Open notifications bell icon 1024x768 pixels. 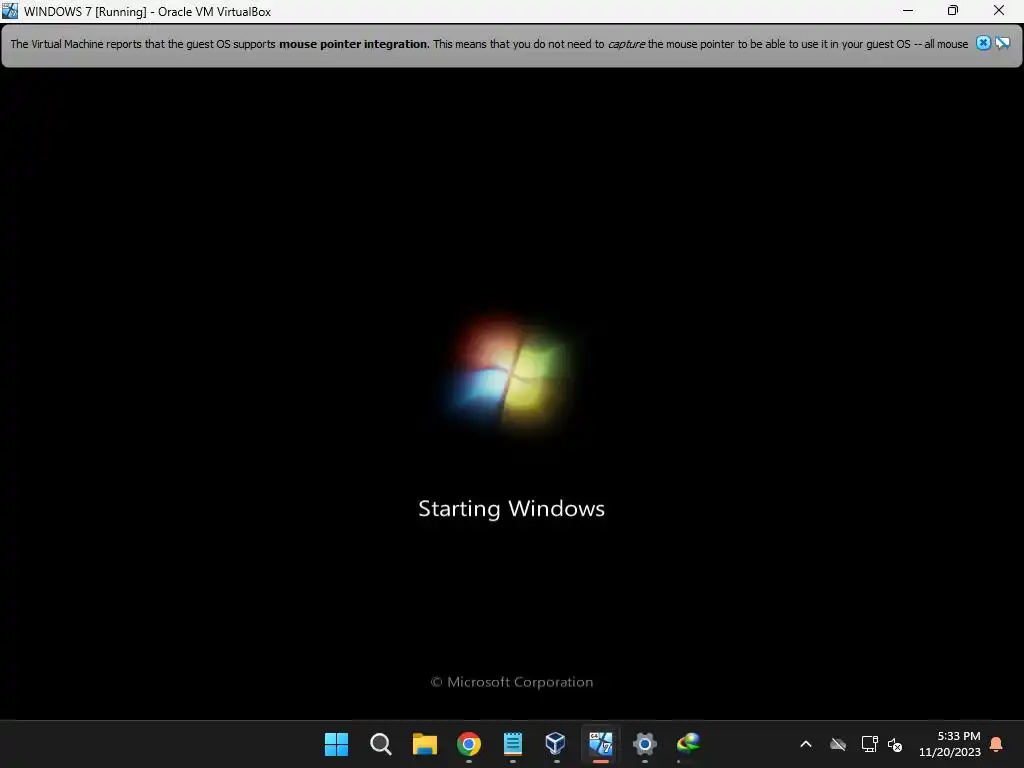997,744
